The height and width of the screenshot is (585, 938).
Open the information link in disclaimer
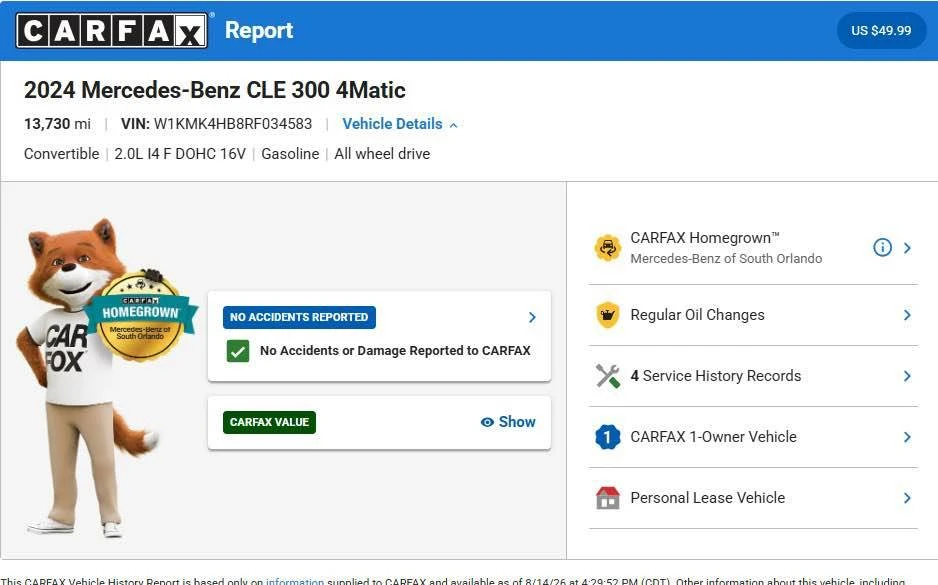(x=295, y=580)
